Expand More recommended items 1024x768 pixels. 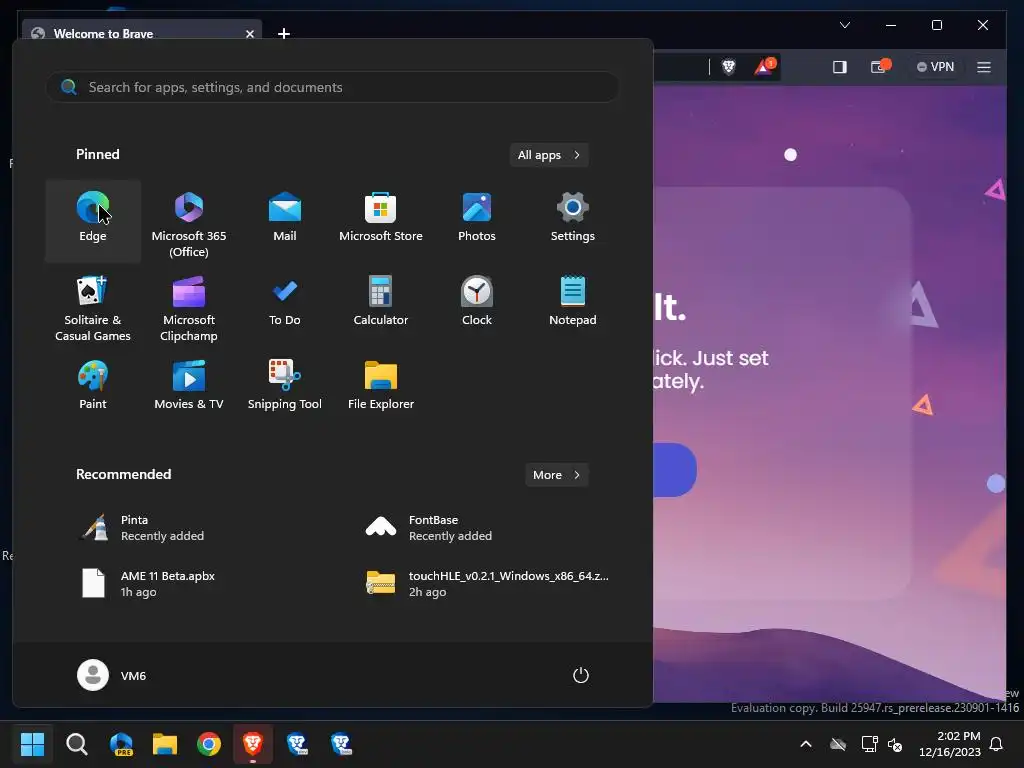click(x=556, y=475)
